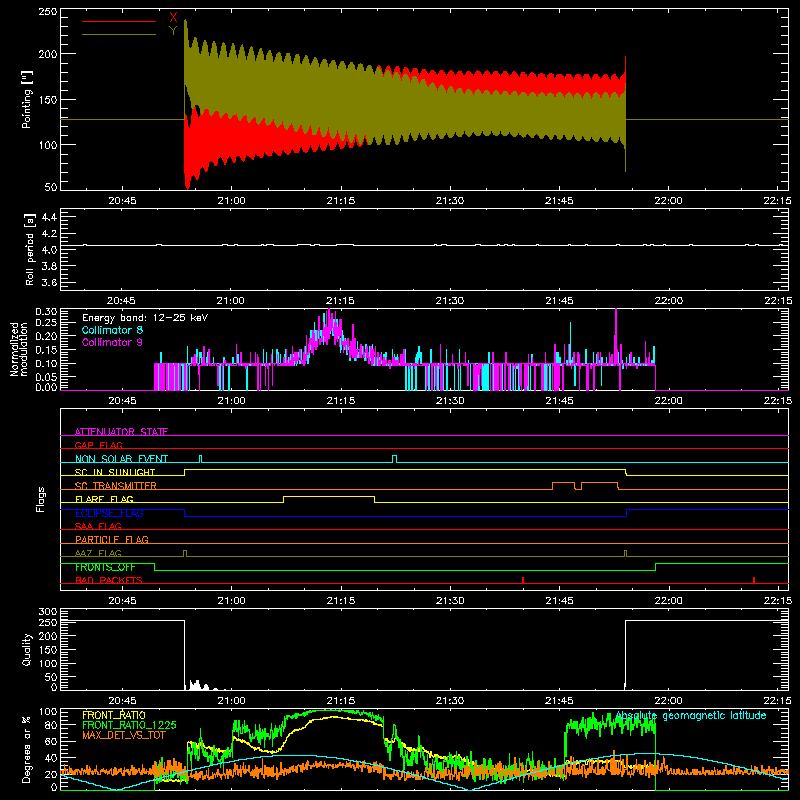Click the 'Absolute geomagnetic latitude' legend text
Image resolution: width=800 pixels, height=800 pixels.
[x=691, y=715]
